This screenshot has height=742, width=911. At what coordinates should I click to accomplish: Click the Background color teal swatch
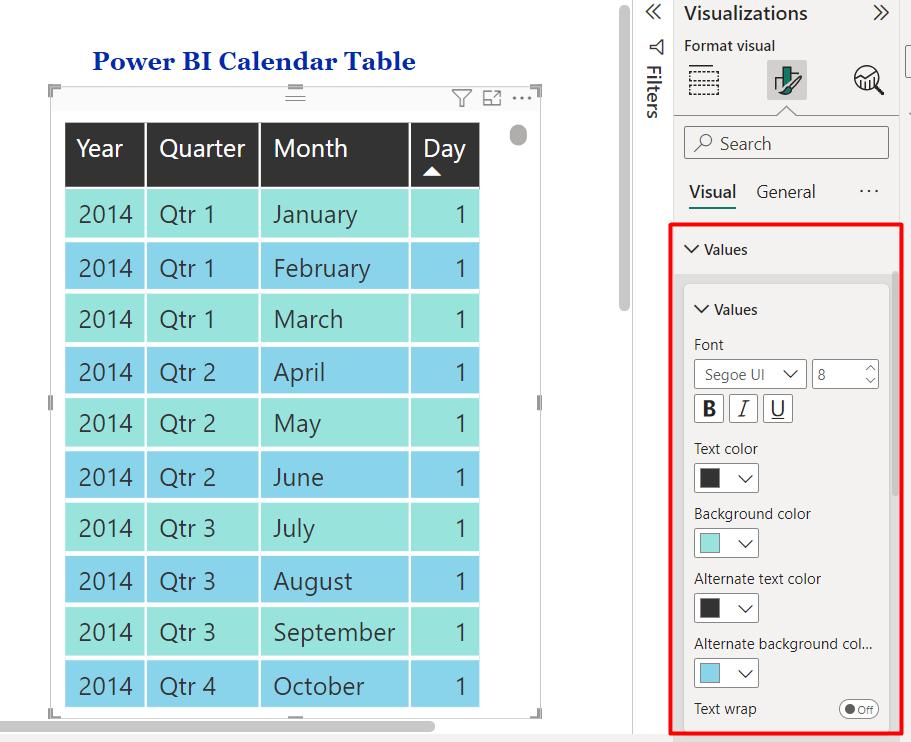pyautogui.click(x=709, y=543)
